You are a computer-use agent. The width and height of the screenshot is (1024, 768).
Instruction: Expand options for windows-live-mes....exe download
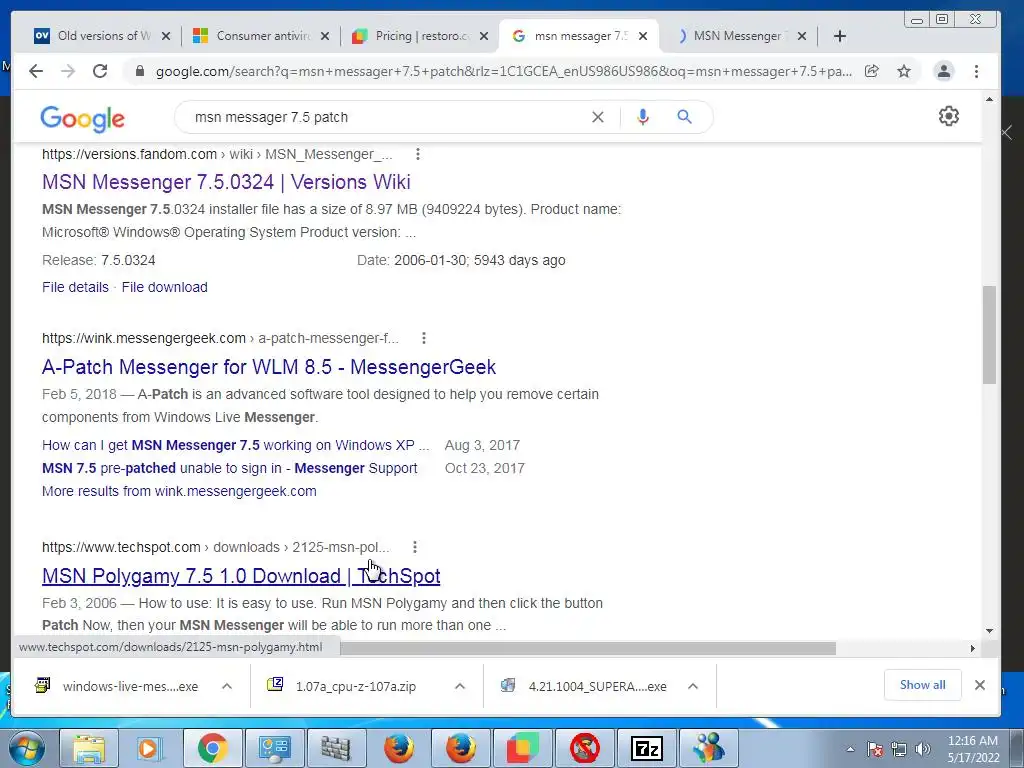click(227, 686)
